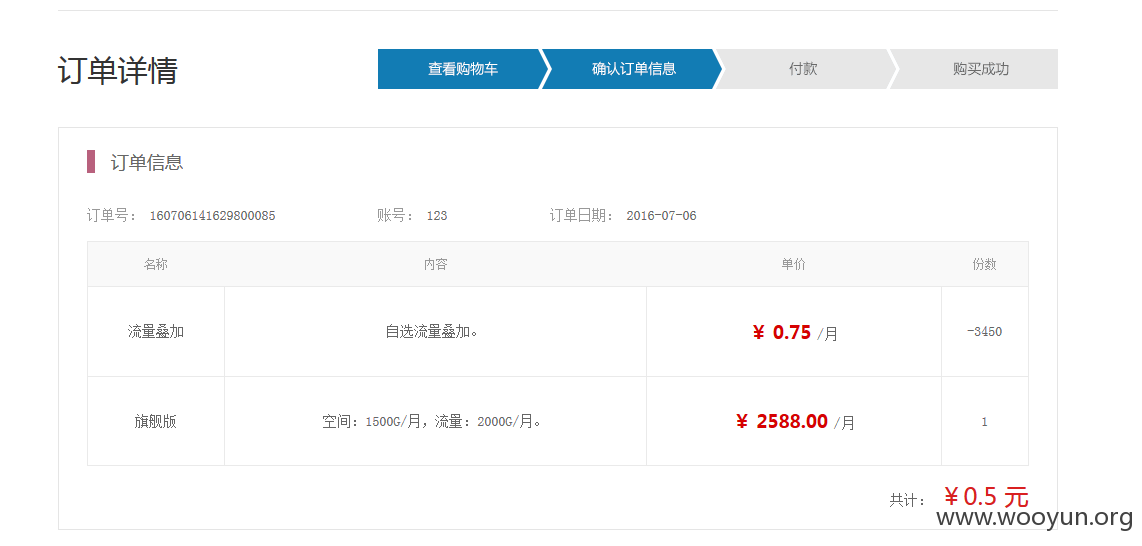Click the 份数 column header
The height and width of the screenshot is (546, 1142).
click(x=985, y=264)
